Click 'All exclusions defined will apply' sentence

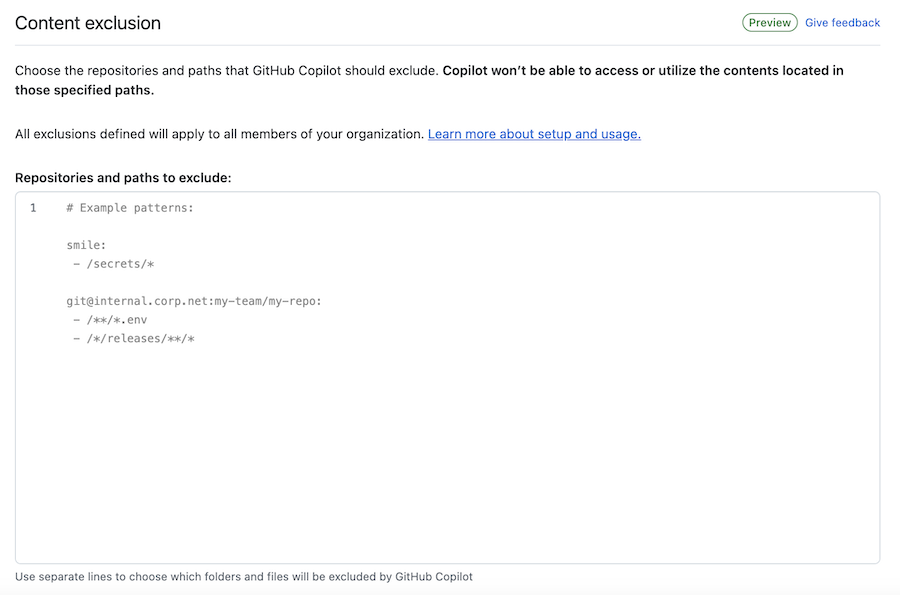pos(220,134)
